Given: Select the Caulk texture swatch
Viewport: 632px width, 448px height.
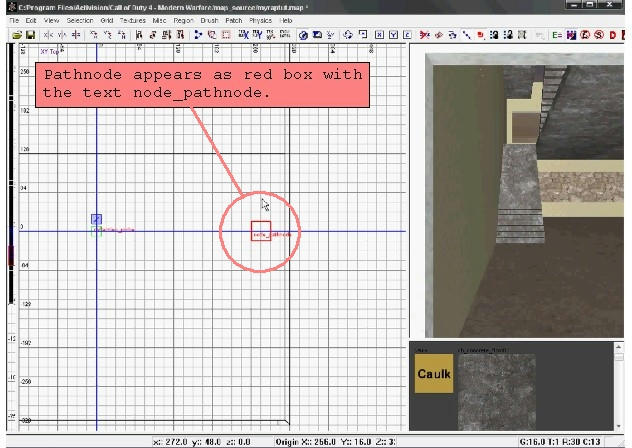Looking at the screenshot, I should point(433,375).
